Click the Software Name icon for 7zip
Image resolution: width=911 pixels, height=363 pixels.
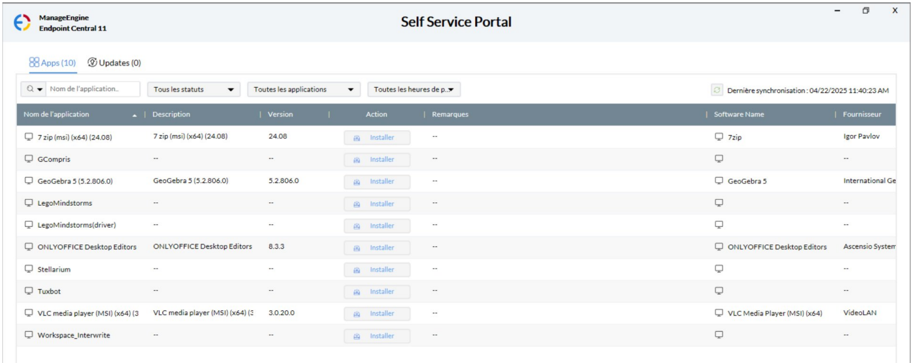pyautogui.click(x=719, y=137)
